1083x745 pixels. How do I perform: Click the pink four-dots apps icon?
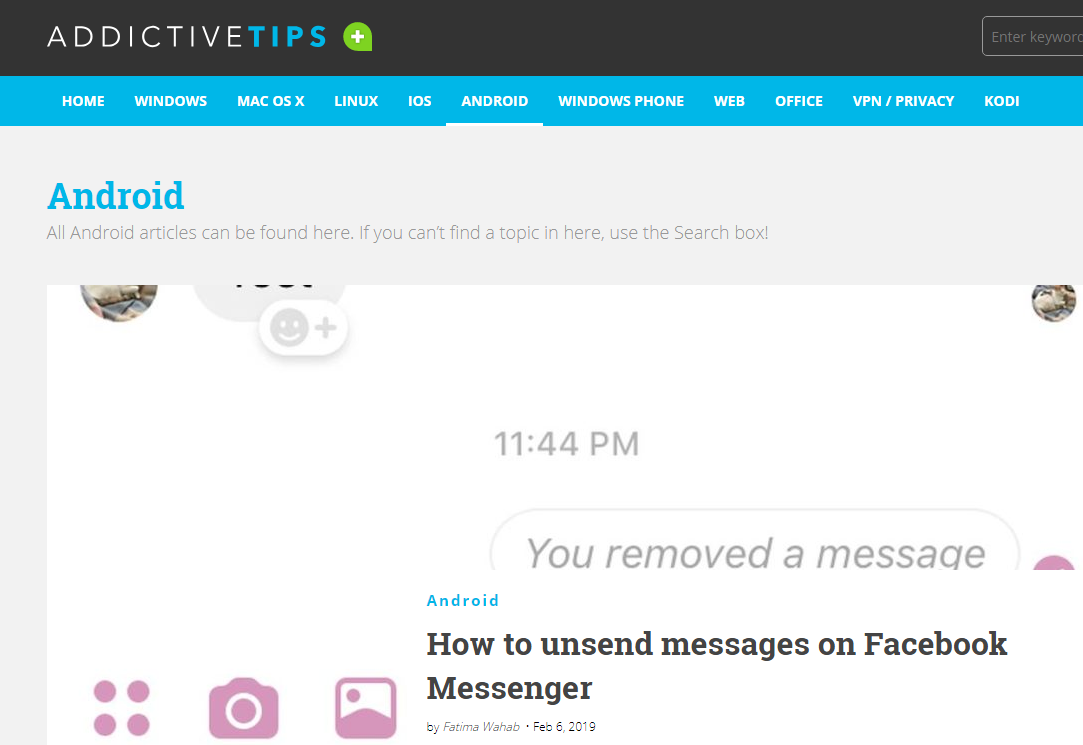click(122, 708)
